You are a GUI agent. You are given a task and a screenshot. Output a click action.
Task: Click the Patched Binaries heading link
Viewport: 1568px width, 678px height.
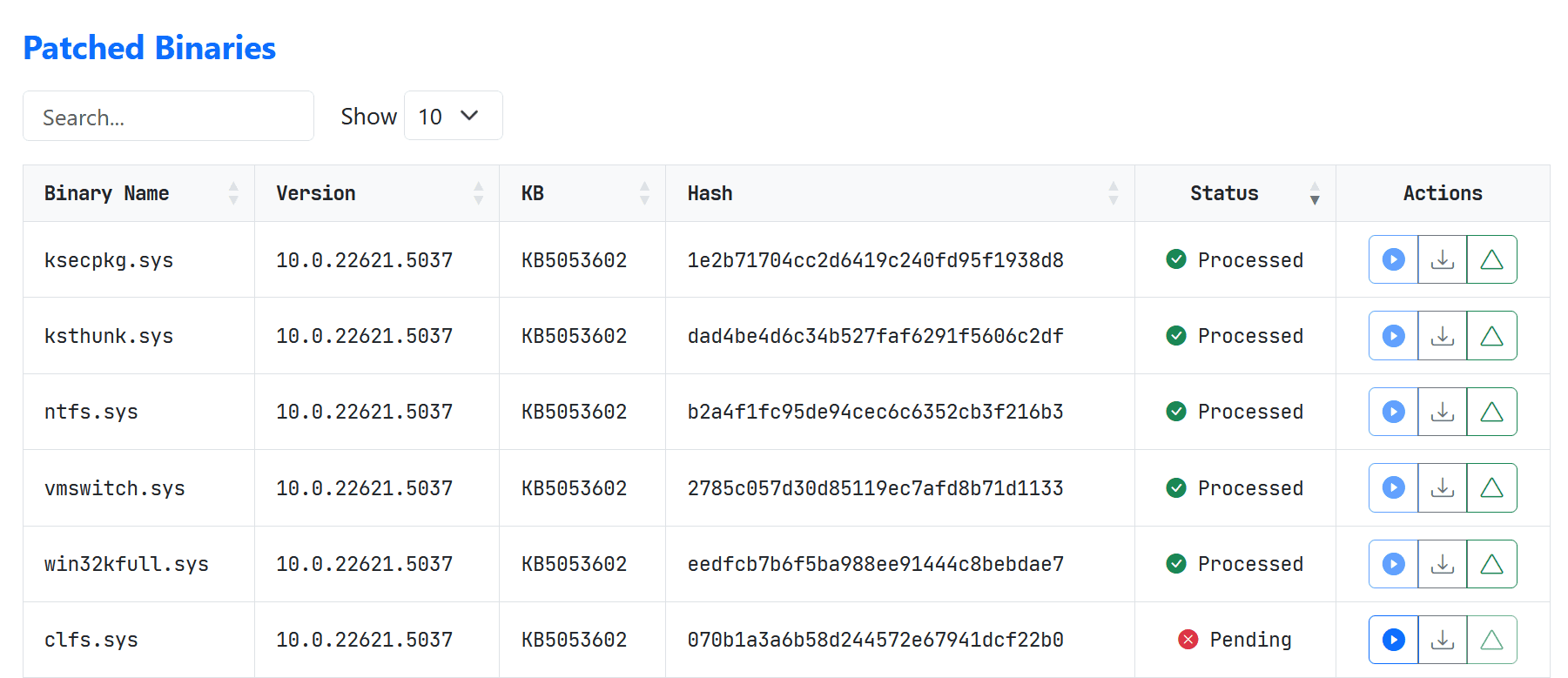[x=149, y=48]
